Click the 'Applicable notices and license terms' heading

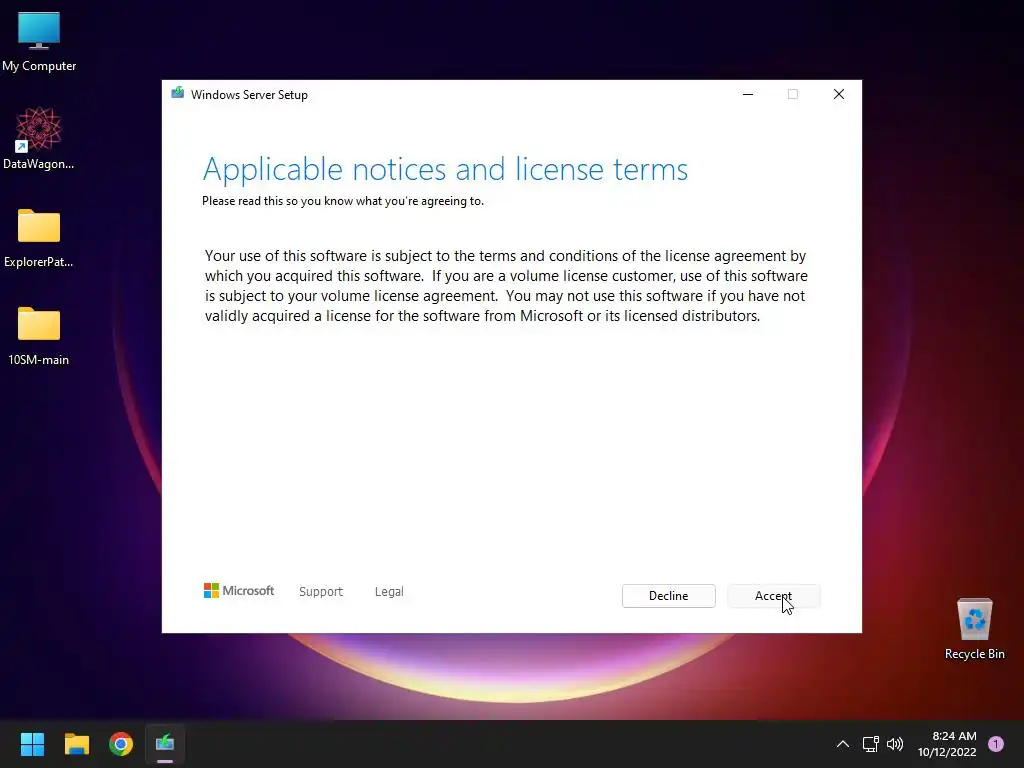[445, 169]
